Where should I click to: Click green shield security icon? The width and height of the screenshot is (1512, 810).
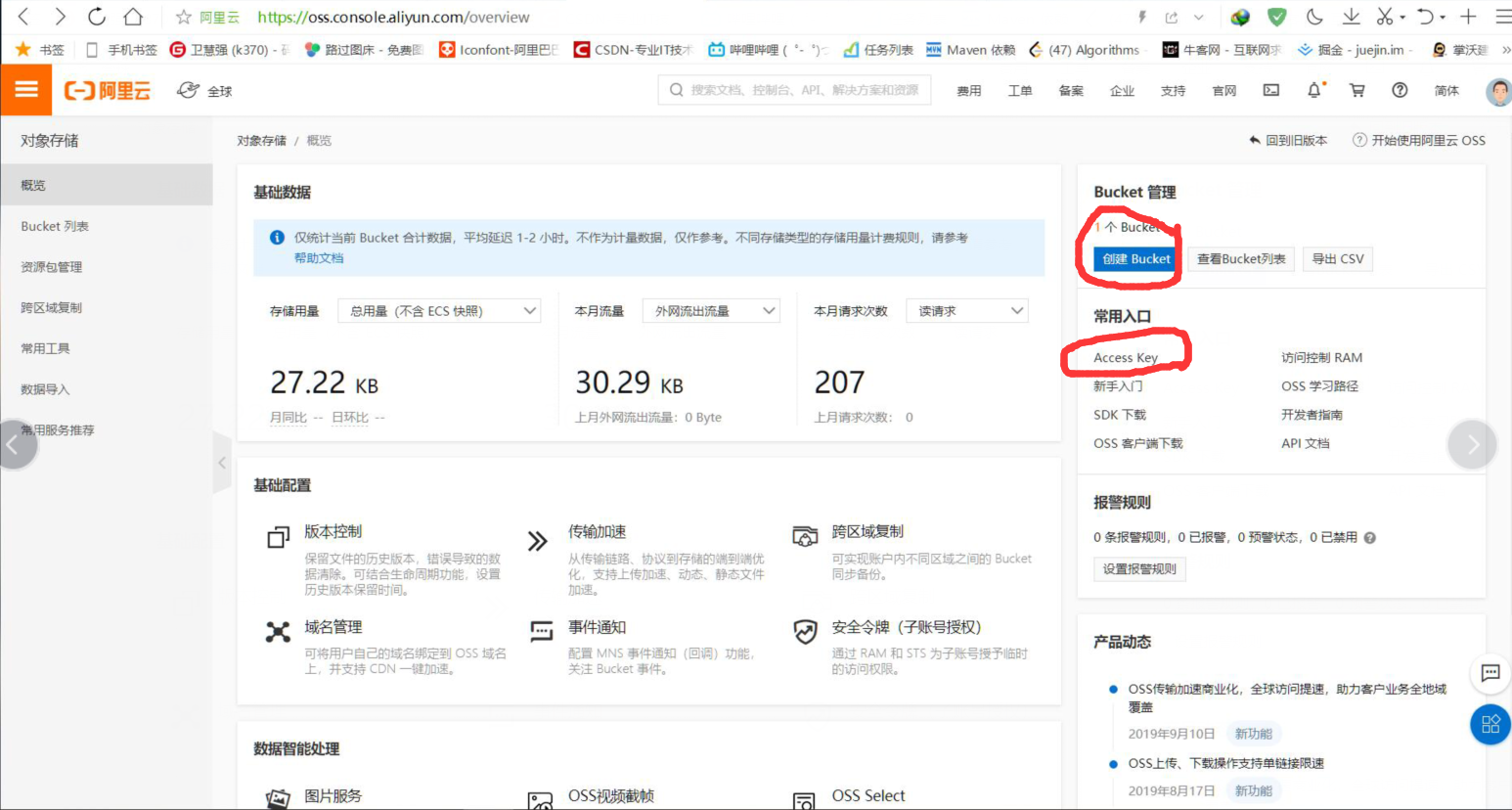[1276, 17]
